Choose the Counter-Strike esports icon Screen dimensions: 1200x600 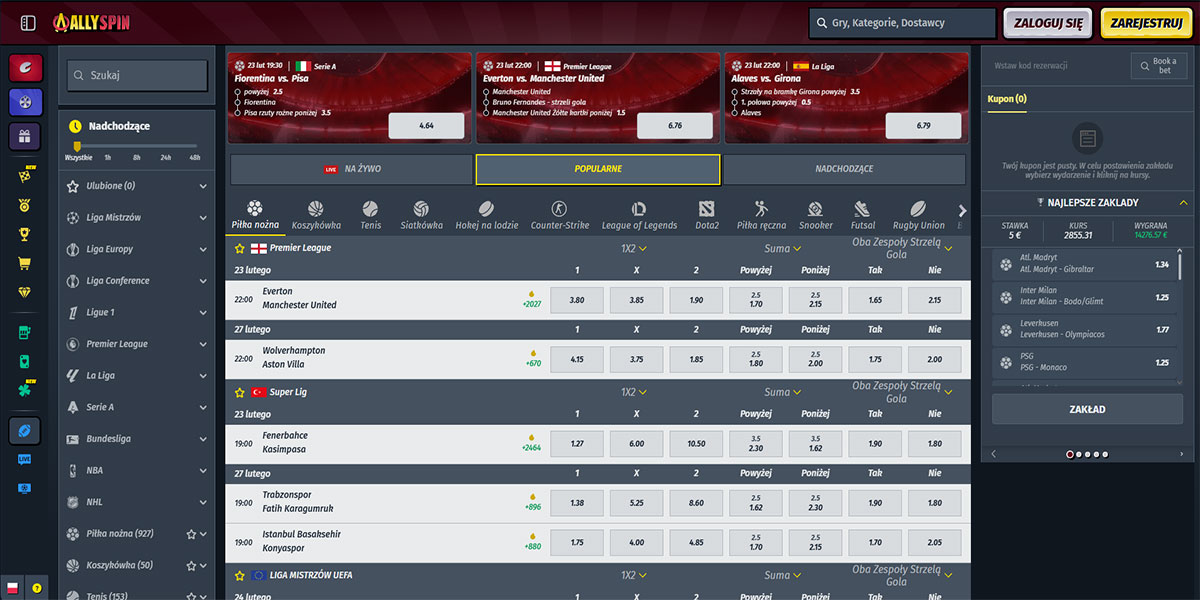click(x=559, y=215)
